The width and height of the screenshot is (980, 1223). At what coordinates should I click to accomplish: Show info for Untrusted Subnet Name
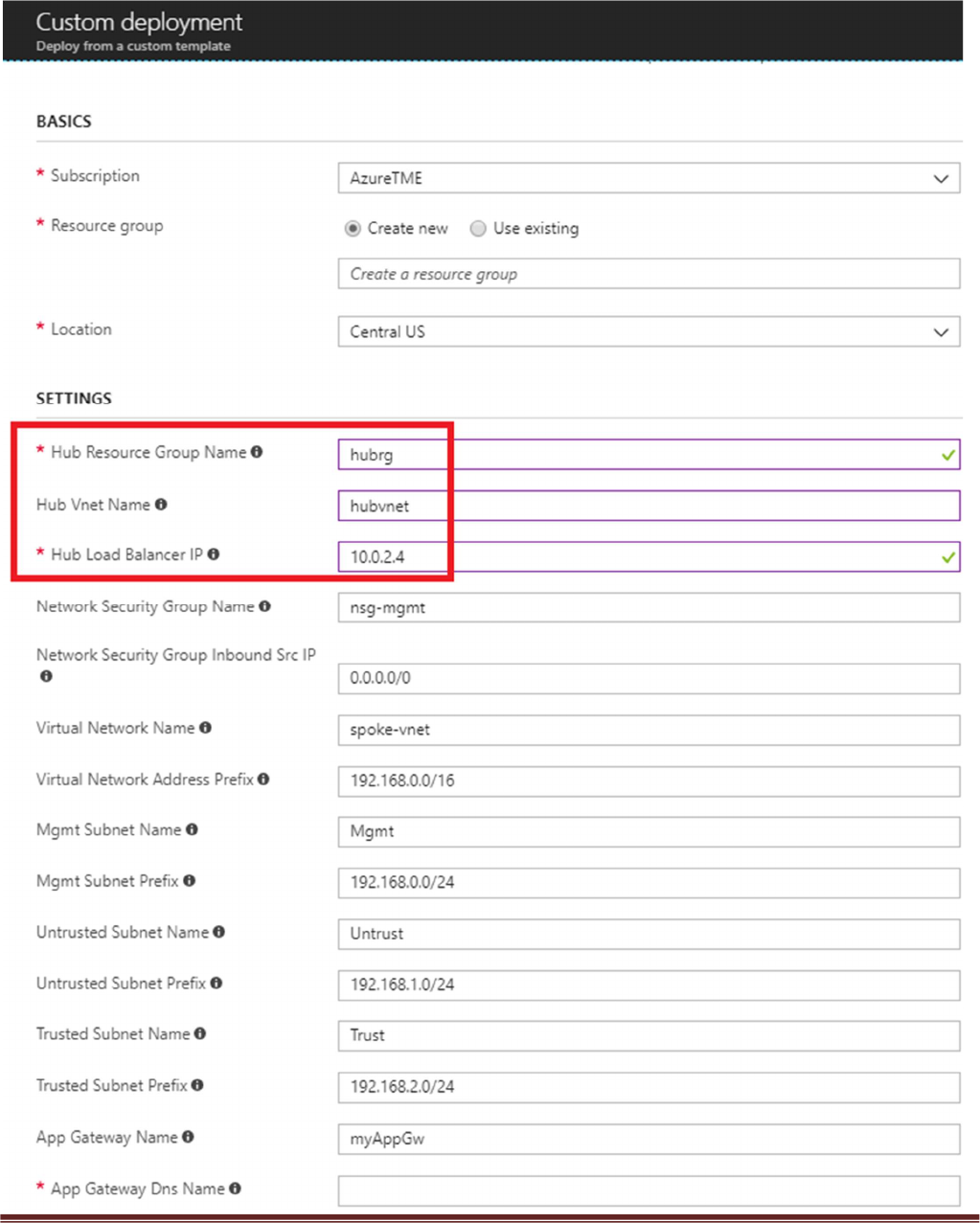tap(219, 932)
